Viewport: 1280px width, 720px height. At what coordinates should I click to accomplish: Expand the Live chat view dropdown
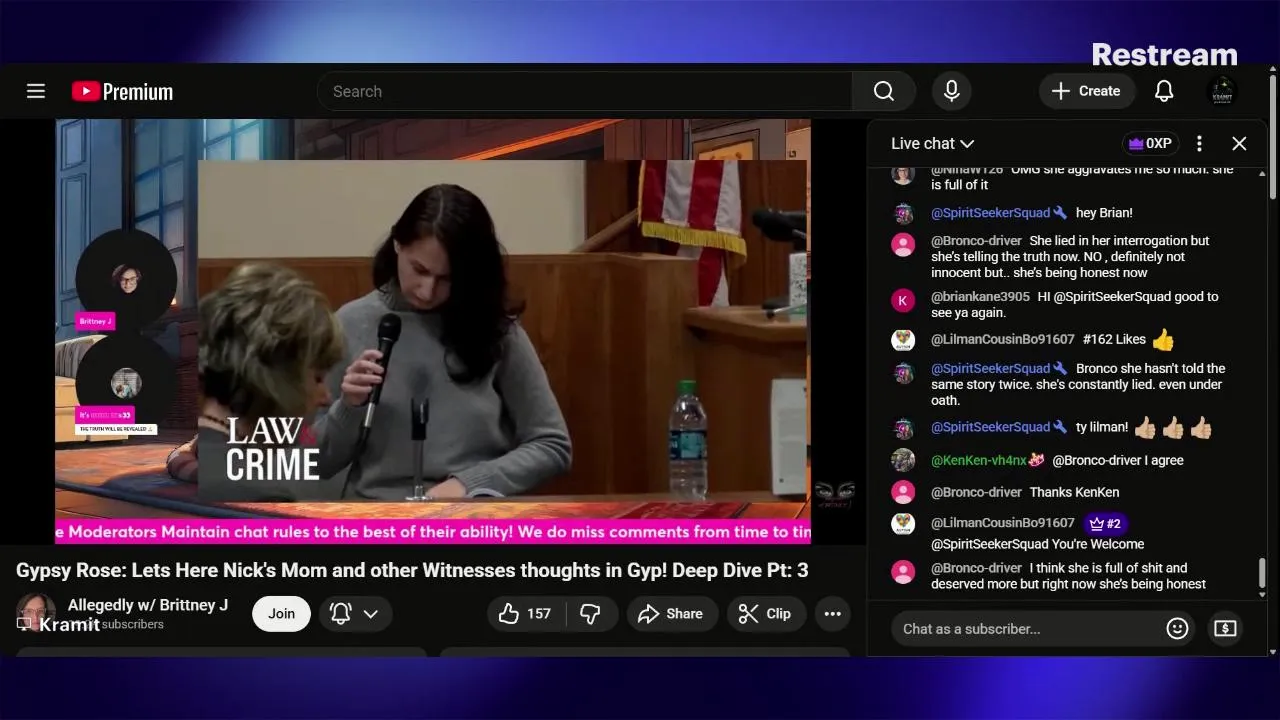[932, 143]
